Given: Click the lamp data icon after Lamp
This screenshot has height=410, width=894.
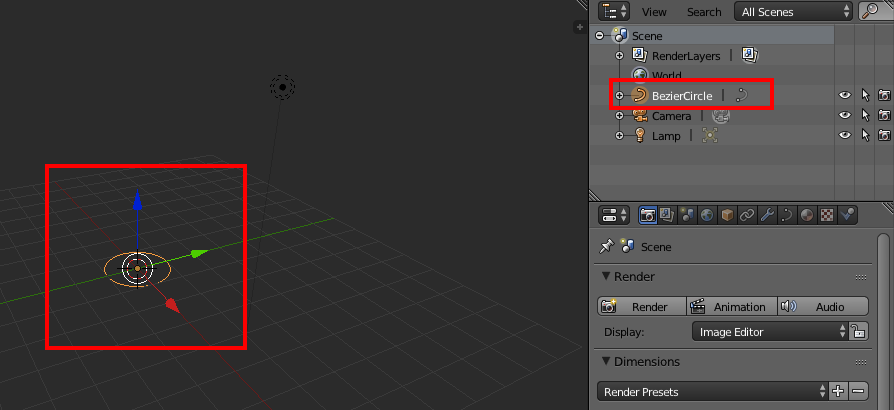Looking at the screenshot, I should coord(710,135).
